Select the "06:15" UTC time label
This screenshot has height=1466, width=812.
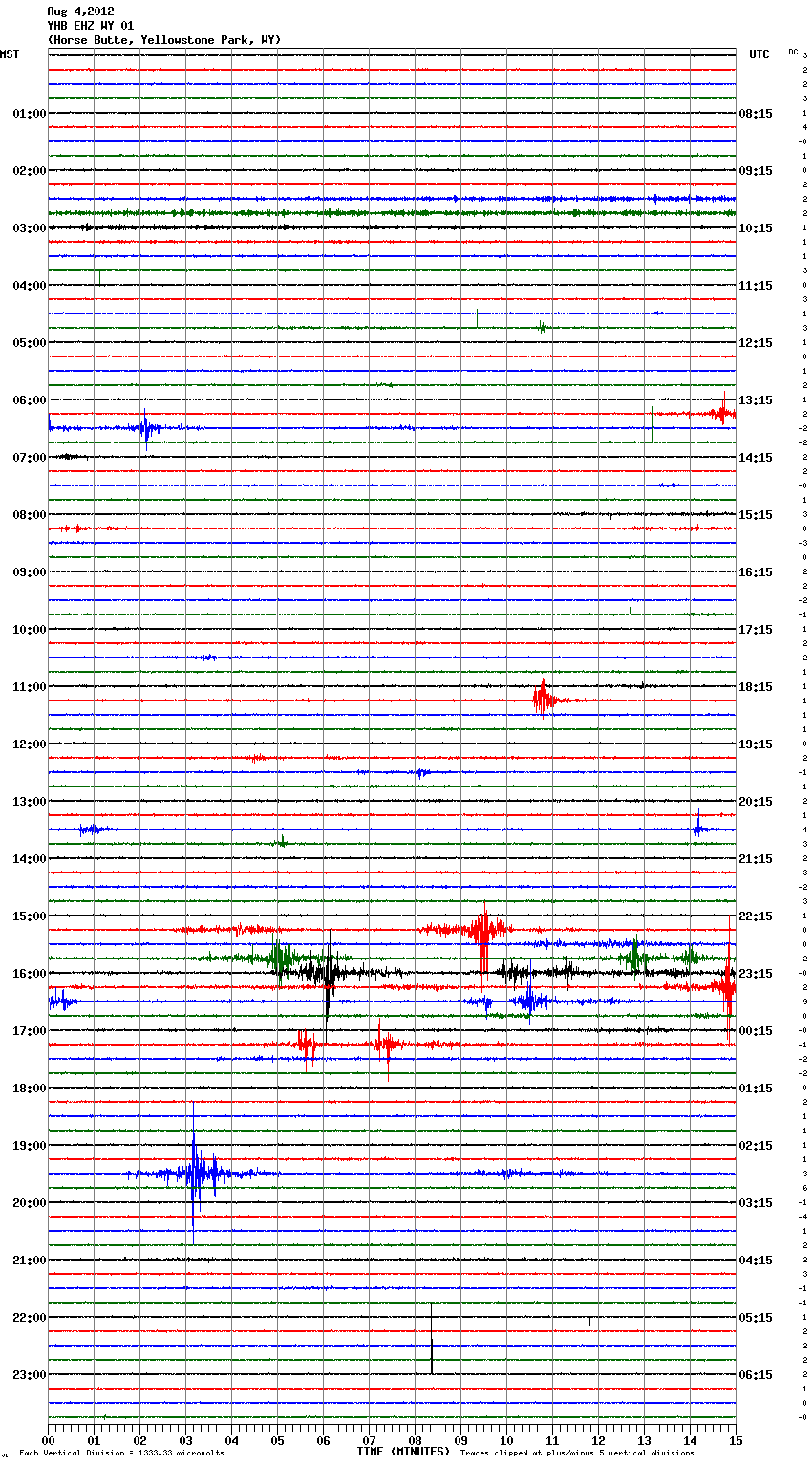click(756, 1375)
